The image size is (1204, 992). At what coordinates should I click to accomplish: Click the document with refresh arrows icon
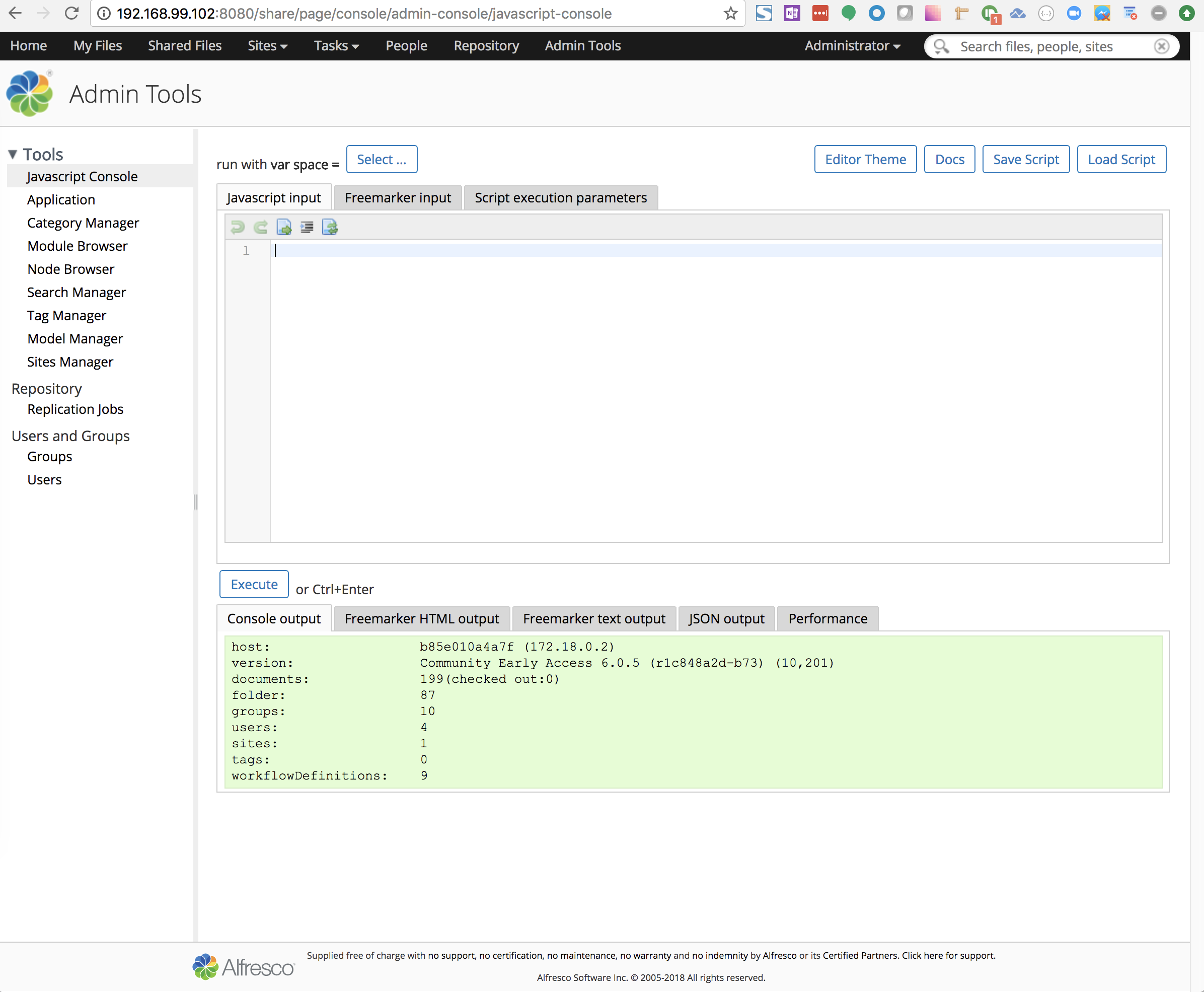point(330,228)
